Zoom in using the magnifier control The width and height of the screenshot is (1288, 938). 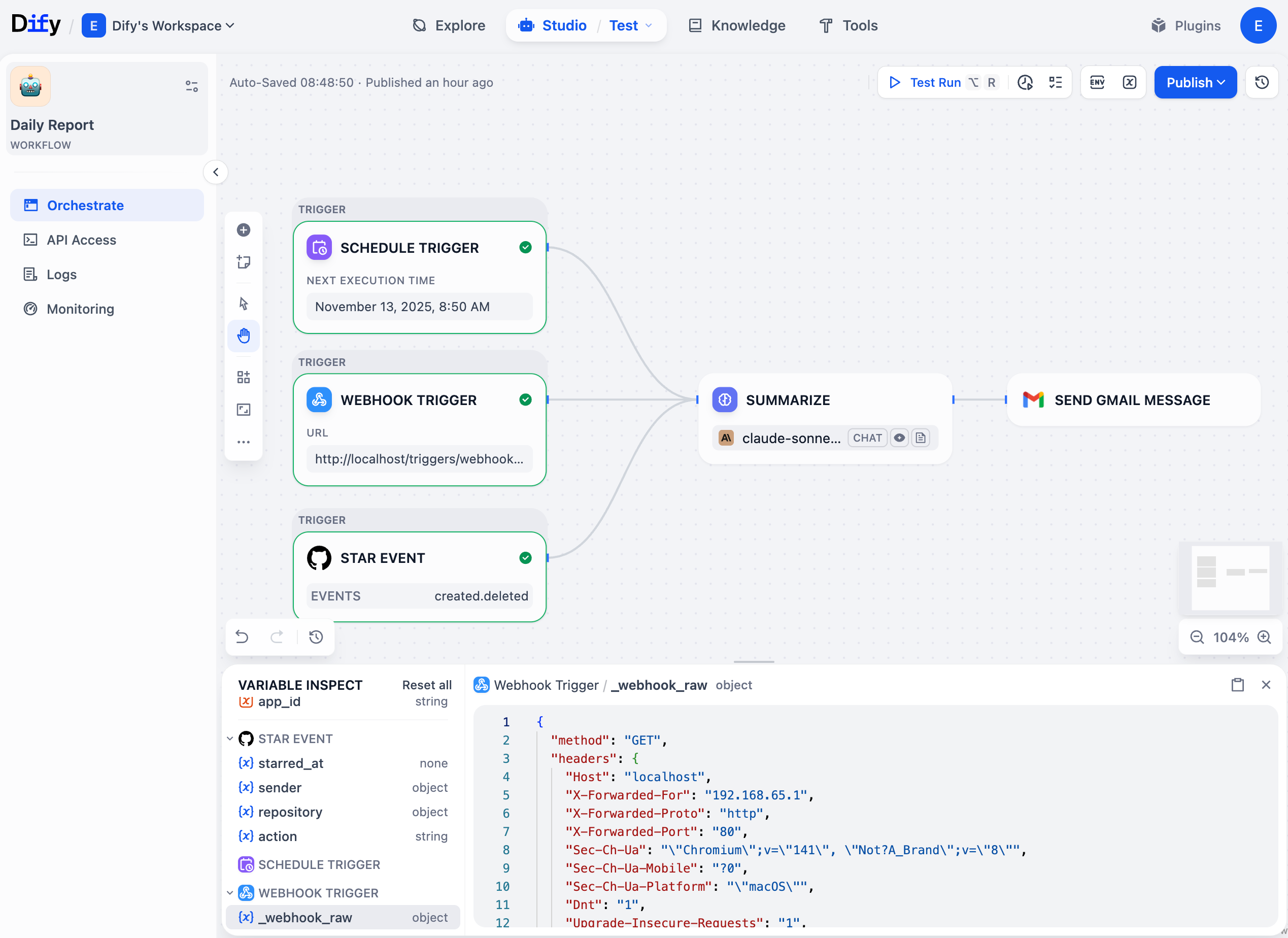(1265, 637)
